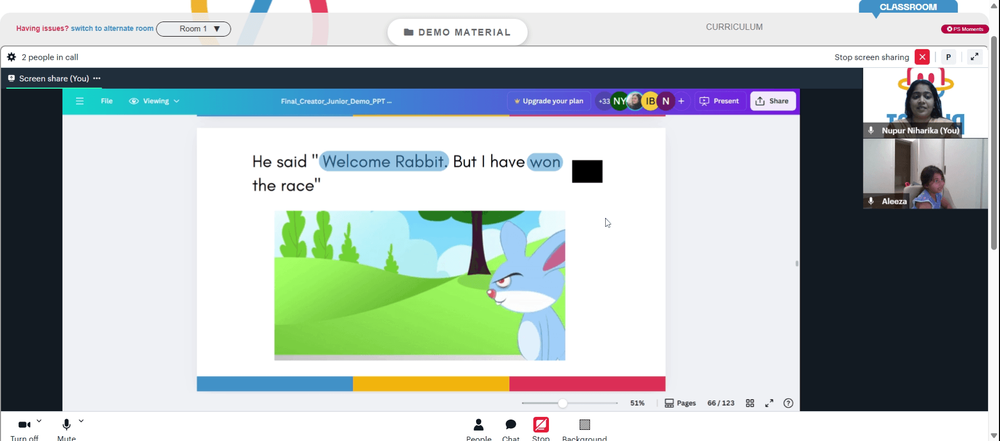Select the CLASSROOM tab
1000x441 pixels.
[x=908, y=7]
